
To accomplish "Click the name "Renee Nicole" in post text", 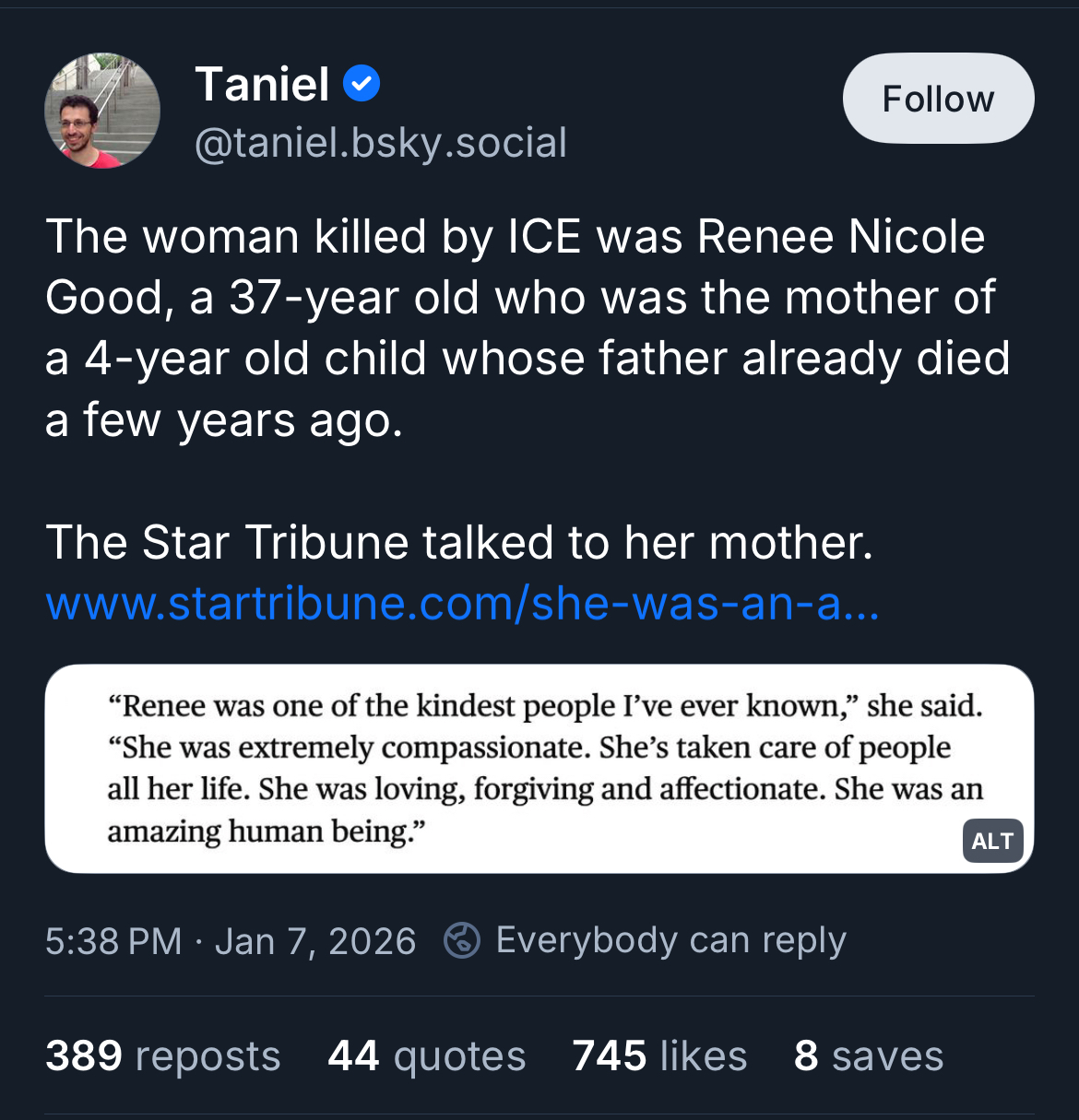I will click(840, 237).
